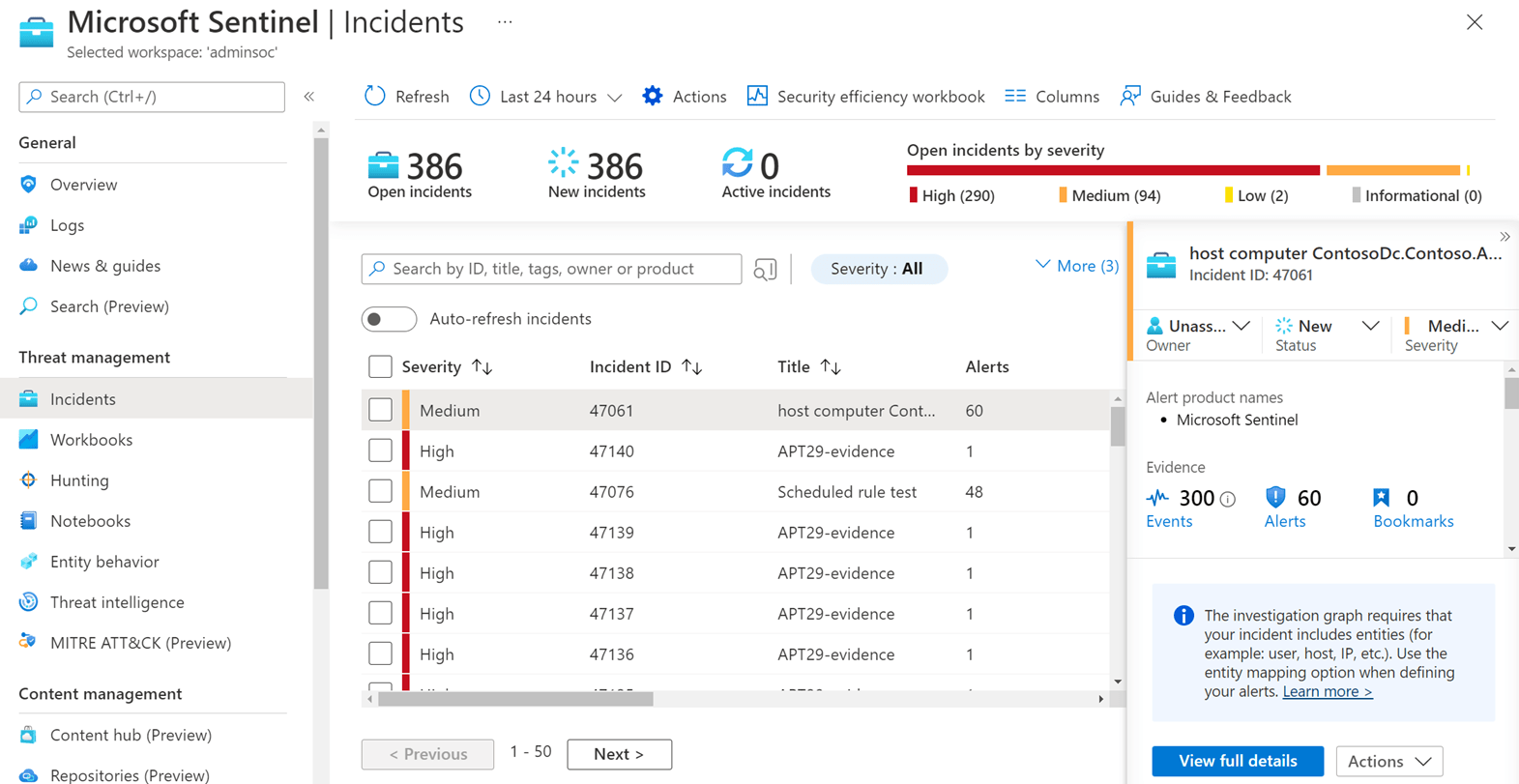This screenshot has width=1519, height=784.
Task: Toggle the Auto-refresh incidents switch
Action: [389, 319]
